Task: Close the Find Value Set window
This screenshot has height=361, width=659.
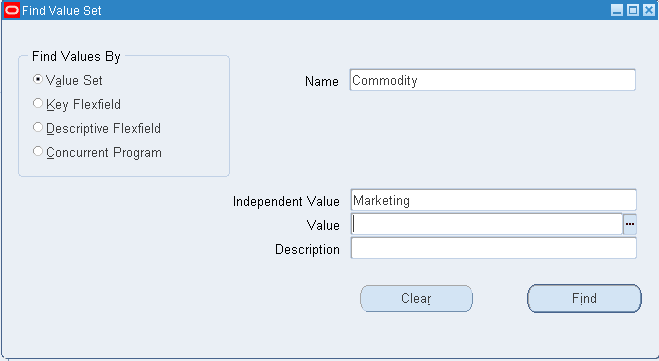Action: pos(648,11)
